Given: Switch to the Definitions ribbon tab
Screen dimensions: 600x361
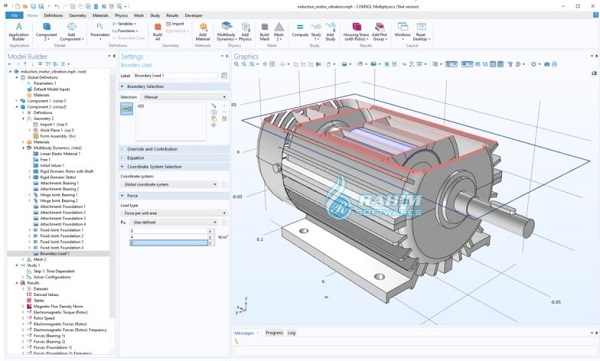Looking at the screenshot, I should coord(53,15).
